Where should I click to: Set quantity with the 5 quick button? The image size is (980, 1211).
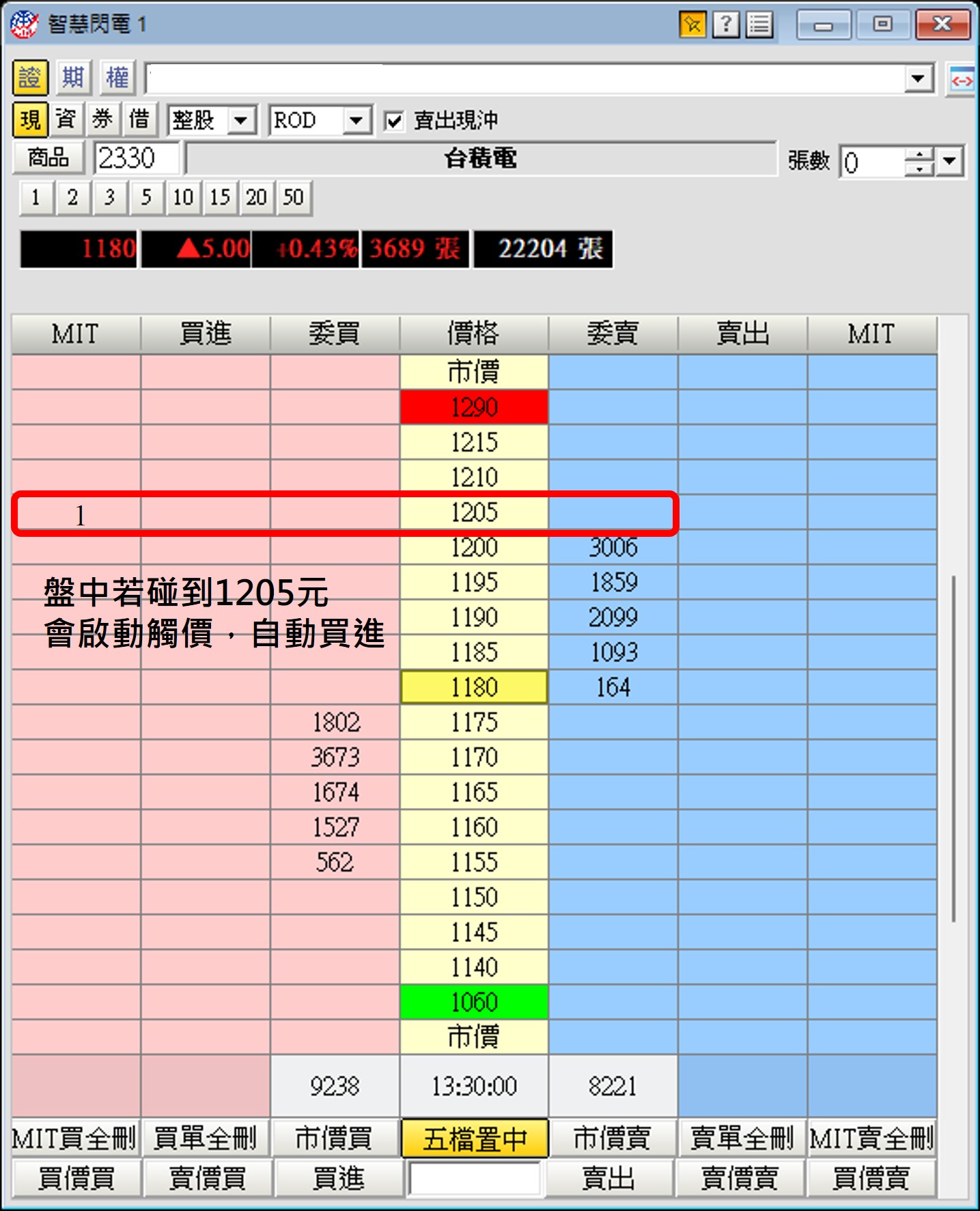tap(147, 198)
